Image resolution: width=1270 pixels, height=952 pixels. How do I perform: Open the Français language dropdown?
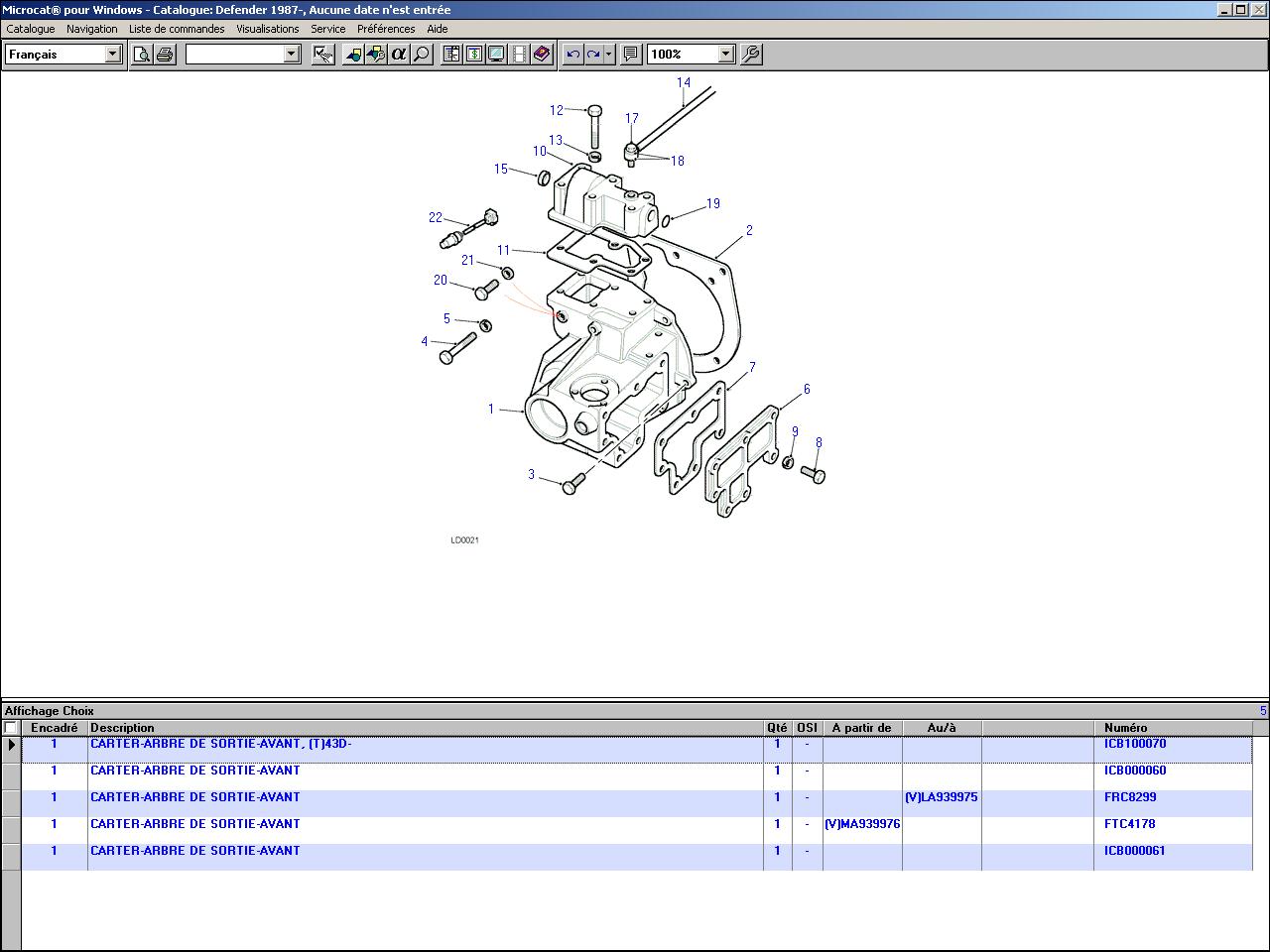(x=112, y=55)
